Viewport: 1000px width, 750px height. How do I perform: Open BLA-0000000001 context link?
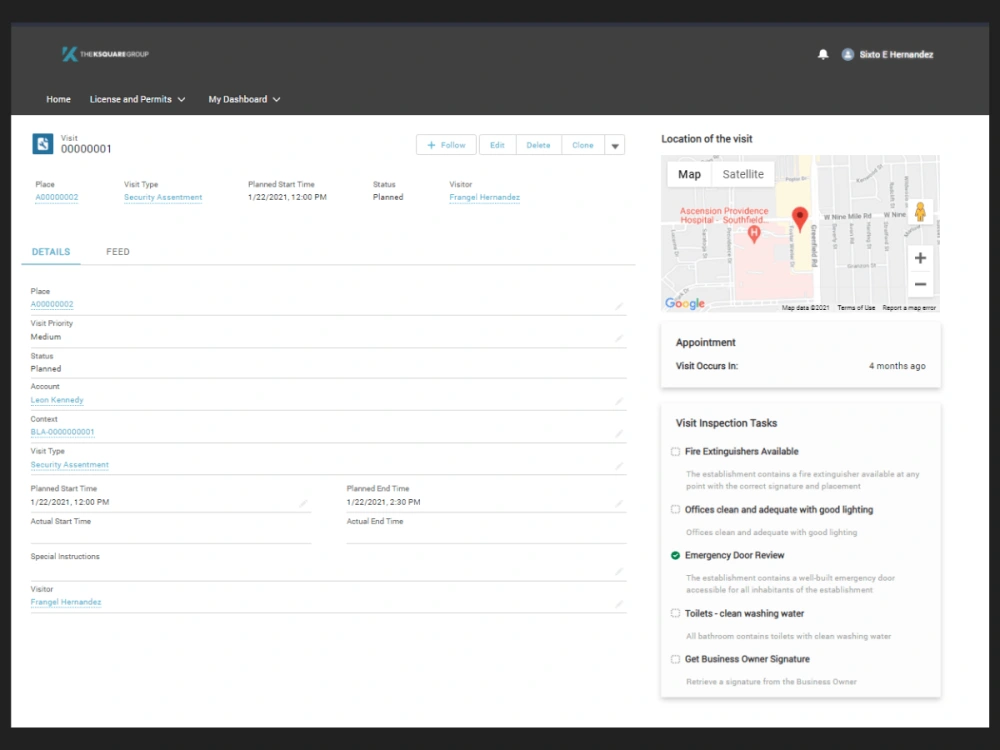coord(62,432)
